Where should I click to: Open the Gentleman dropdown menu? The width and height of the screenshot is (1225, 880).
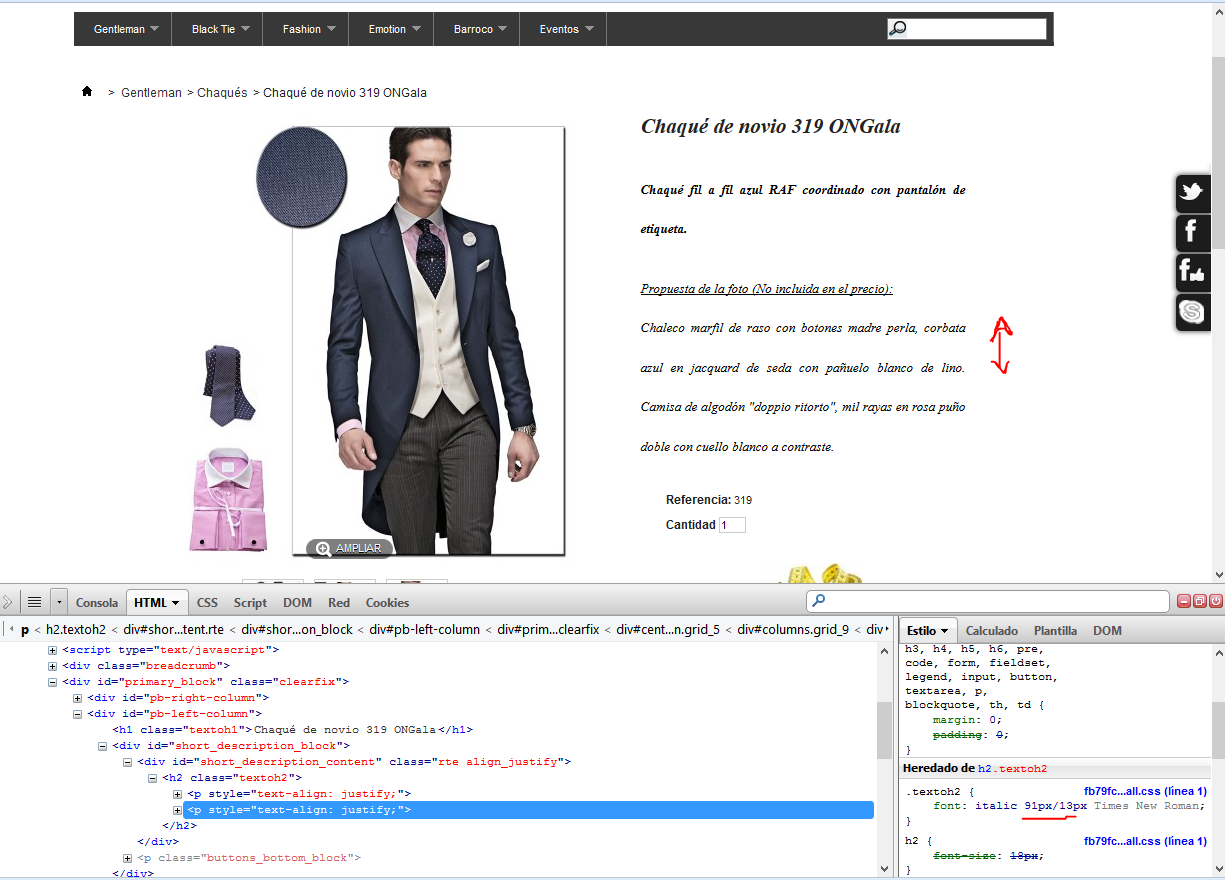click(x=126, y=29)
